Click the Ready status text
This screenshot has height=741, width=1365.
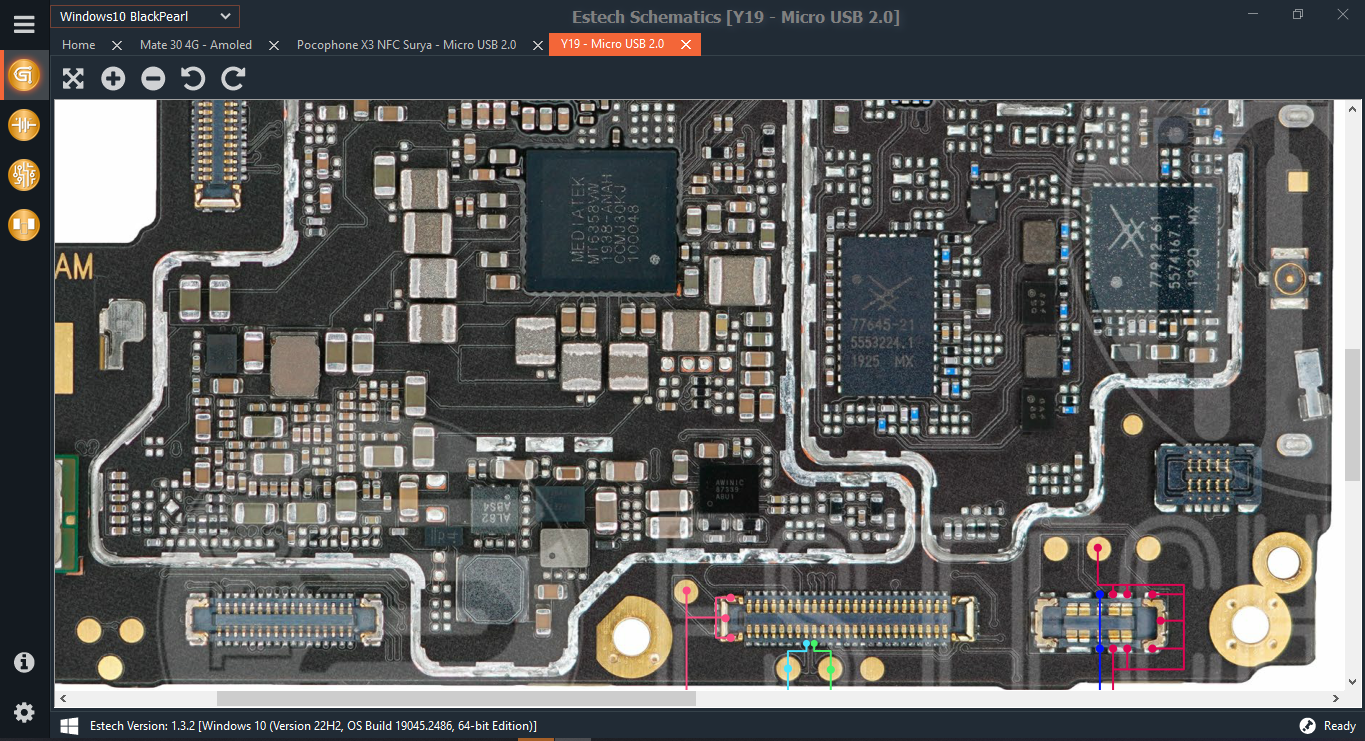(1340, 726)
